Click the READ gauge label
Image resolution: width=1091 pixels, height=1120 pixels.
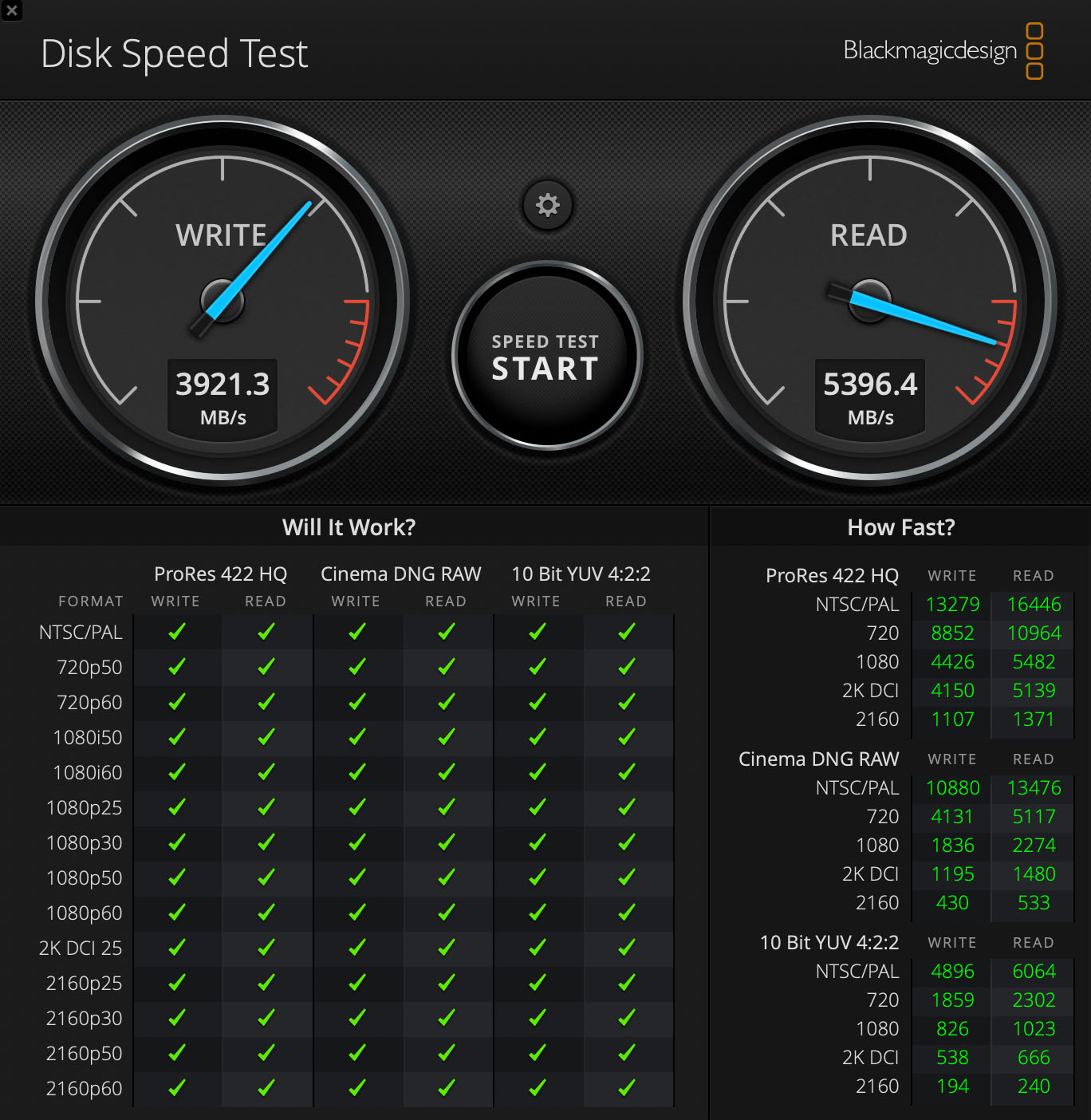[868, 235]
